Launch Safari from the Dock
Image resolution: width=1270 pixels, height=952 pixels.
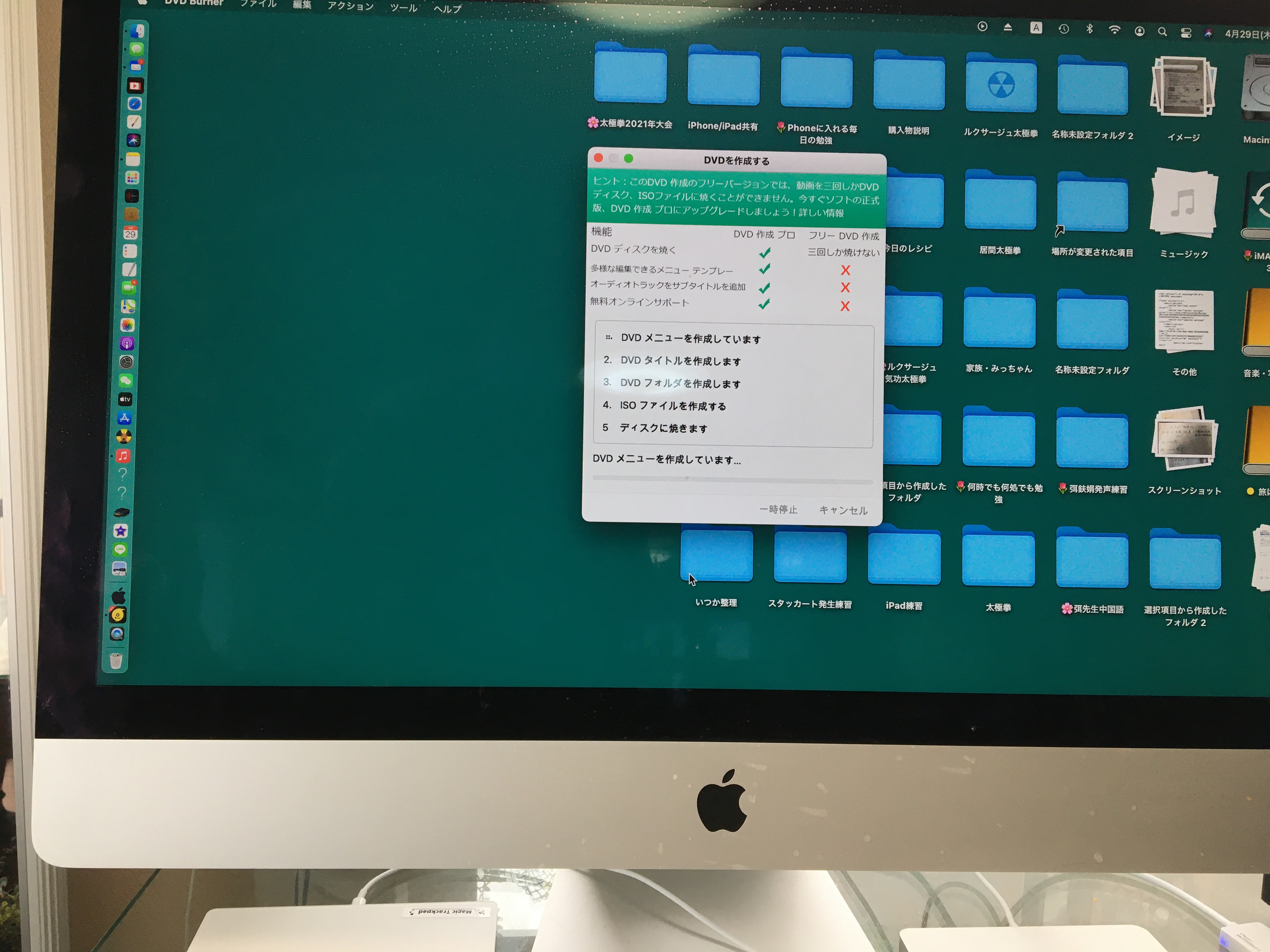pyautogui.click(x=134, y=104)
